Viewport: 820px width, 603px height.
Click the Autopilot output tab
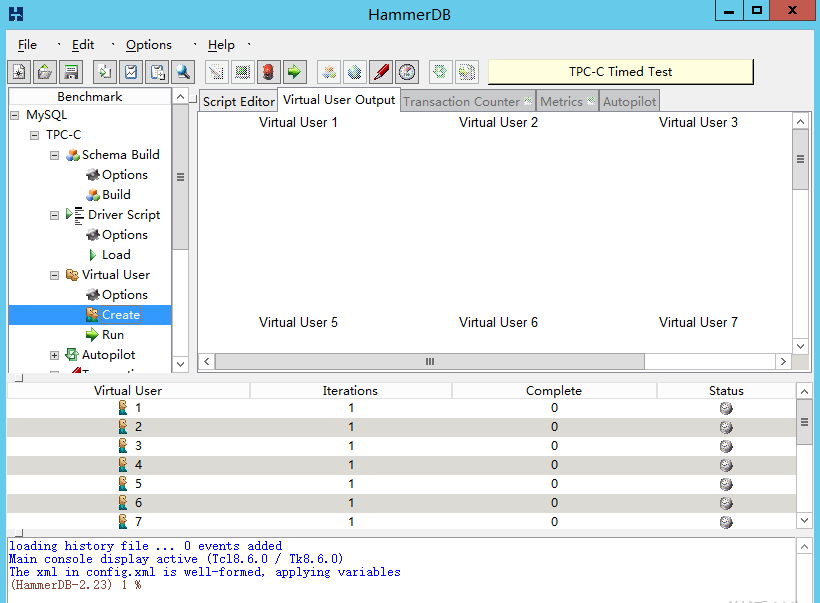point(629,101)
